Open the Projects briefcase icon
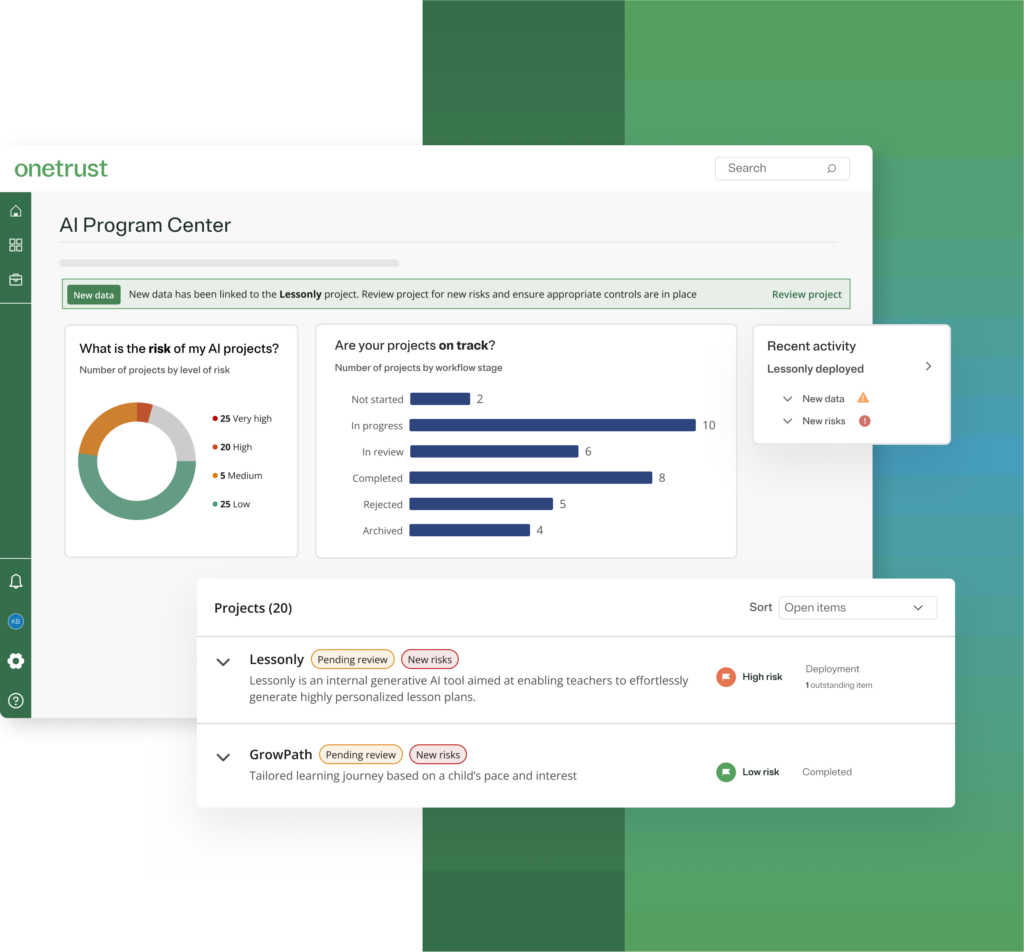 point(15,280)
